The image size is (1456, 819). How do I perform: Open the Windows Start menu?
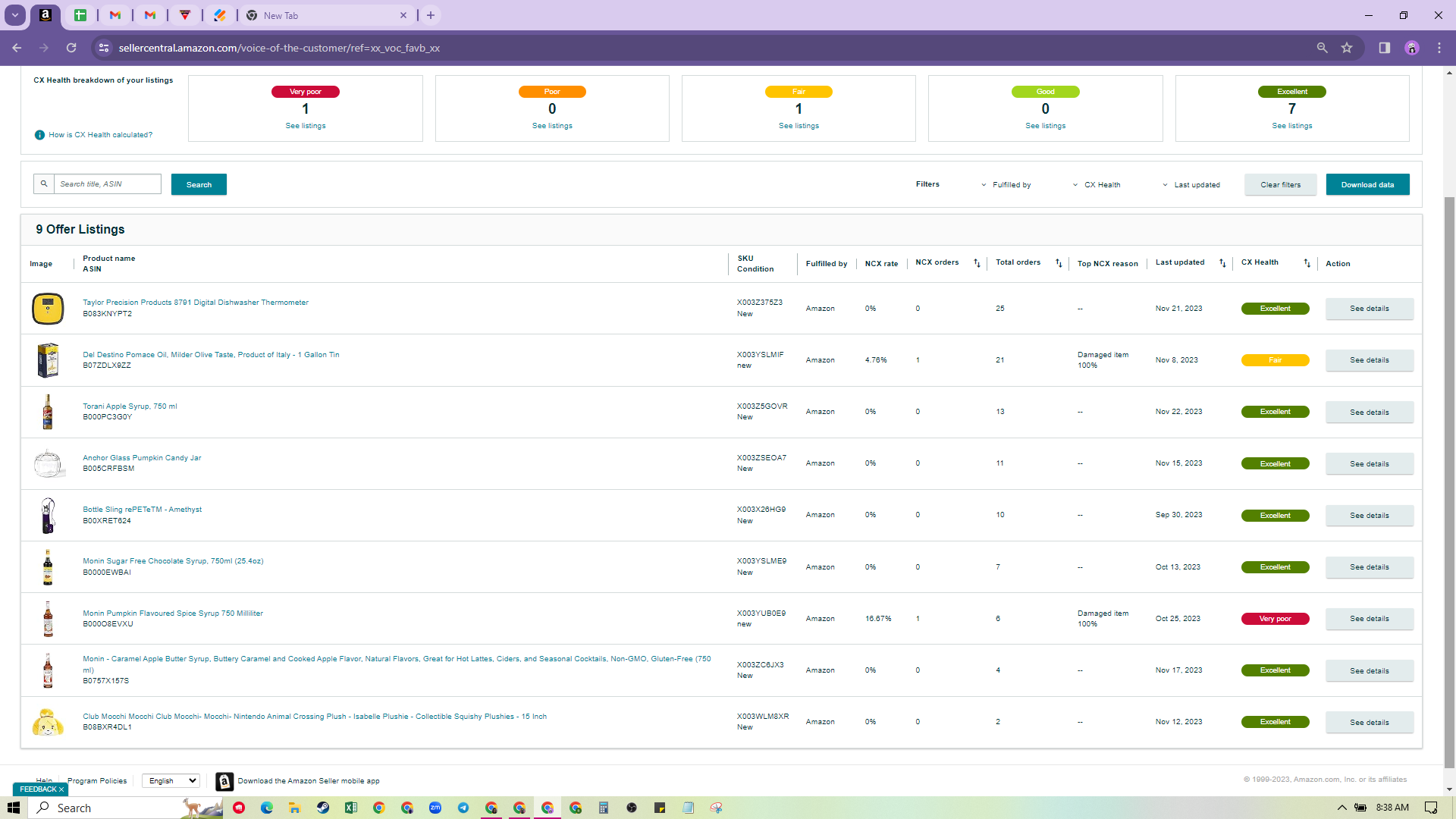pyautogui.click(x=14, y=808)
